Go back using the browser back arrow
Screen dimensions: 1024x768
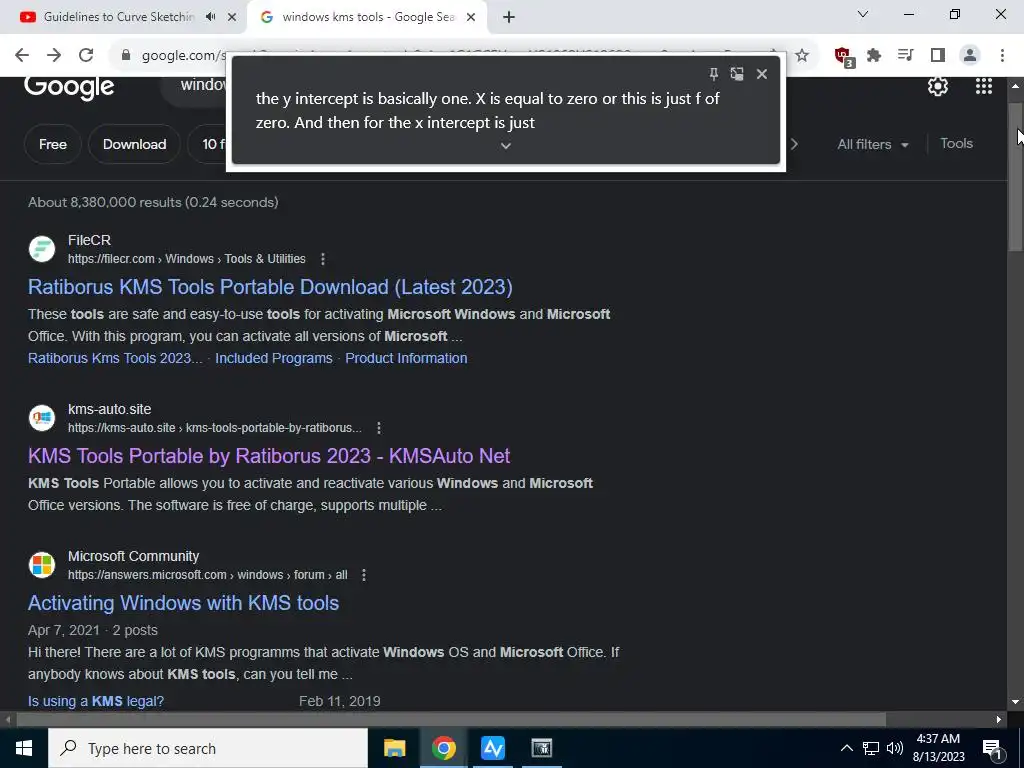pyautogui.click(x=22, y=56)
